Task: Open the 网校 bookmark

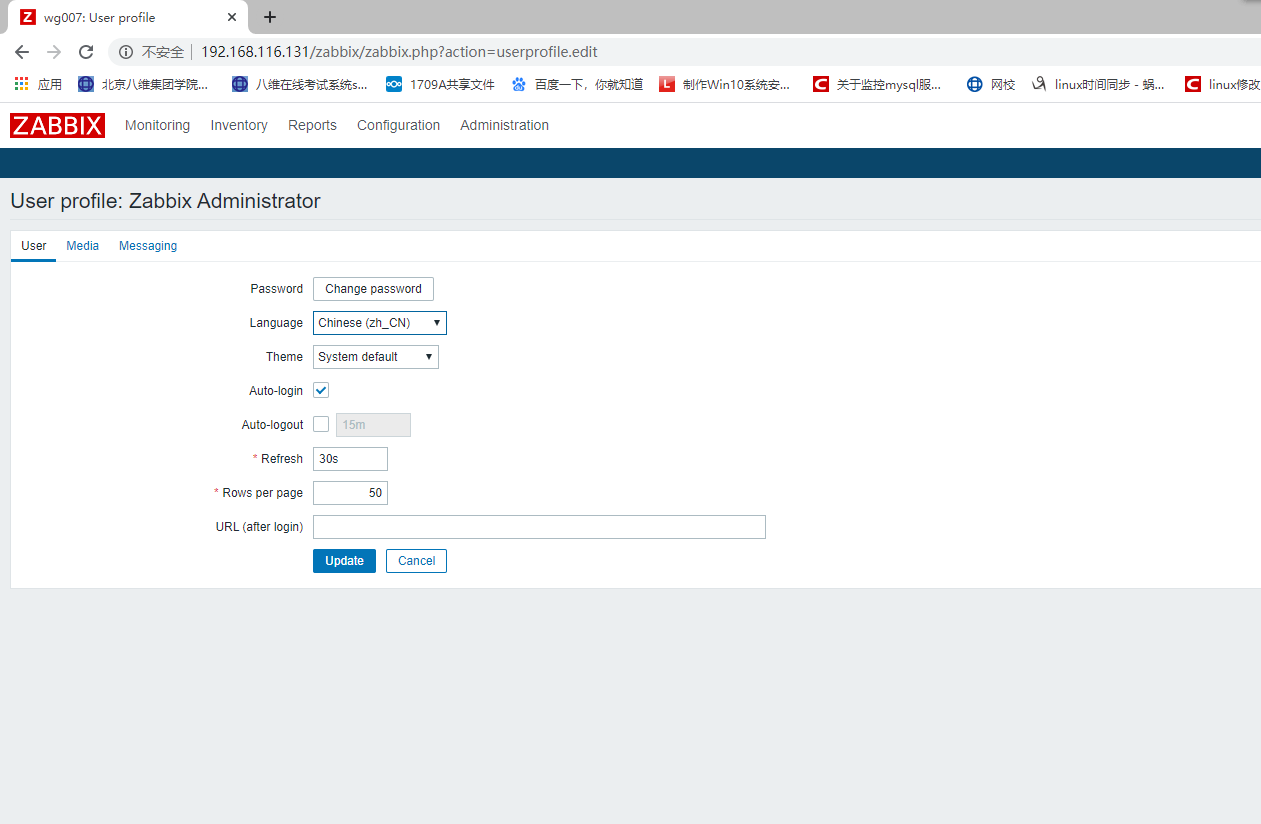Action: (x=991, y=85)
